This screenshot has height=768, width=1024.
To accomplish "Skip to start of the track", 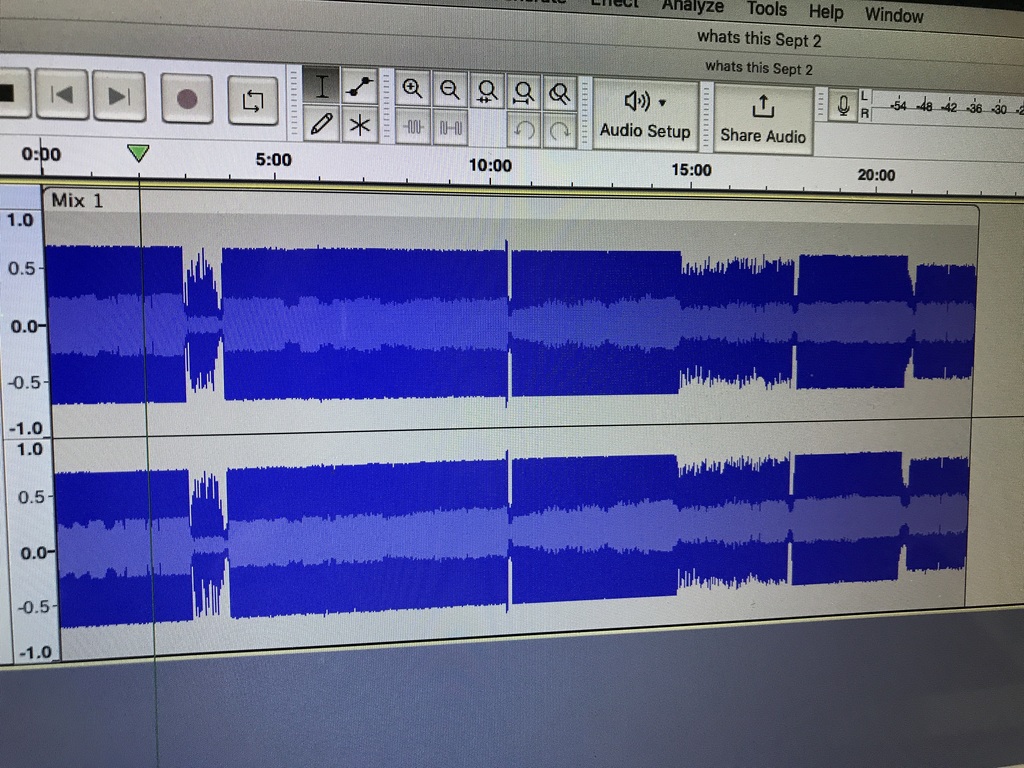I will 62,95.
